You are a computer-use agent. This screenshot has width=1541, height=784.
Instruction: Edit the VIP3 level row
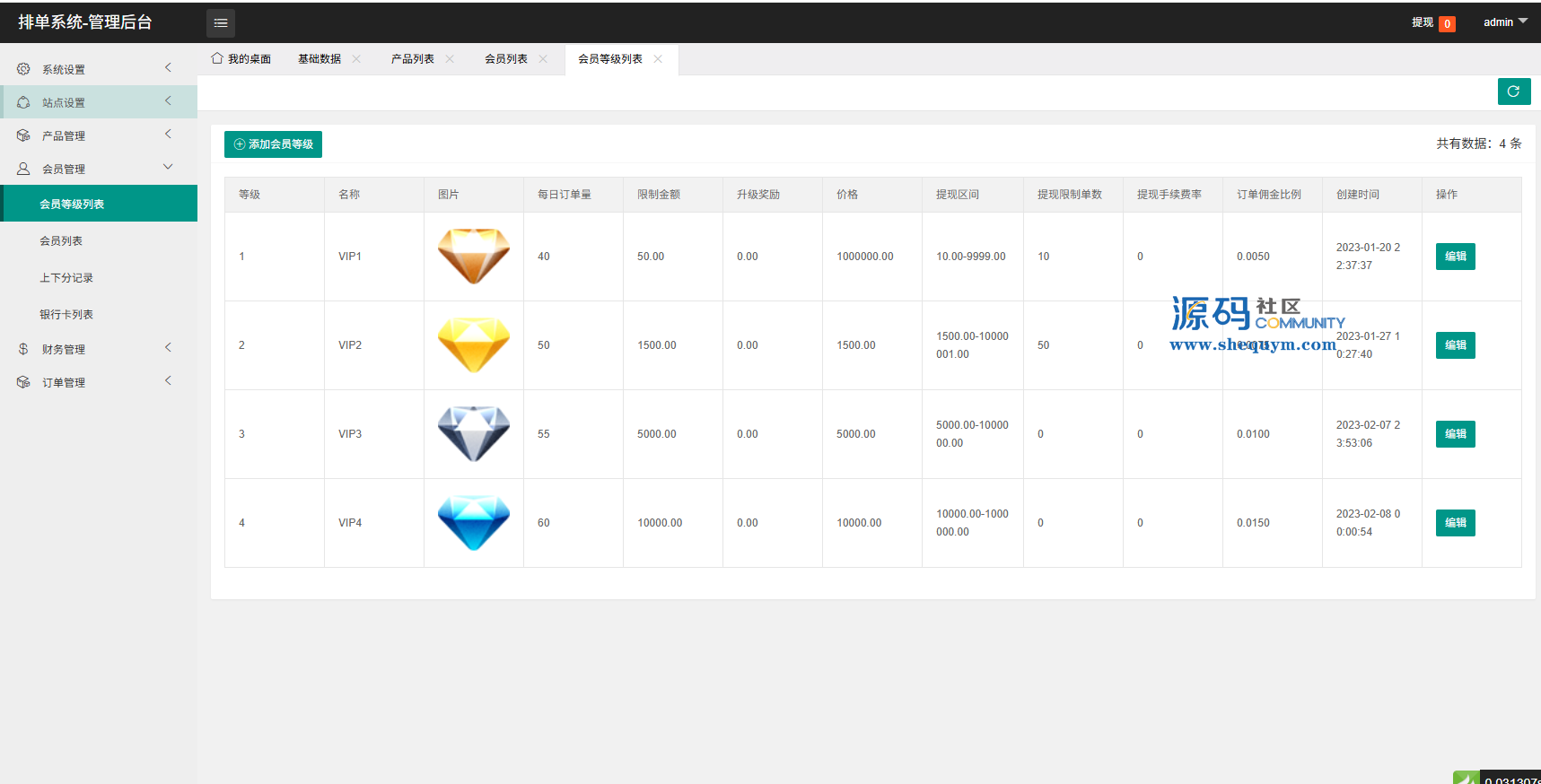click(x=1455, y=434)
